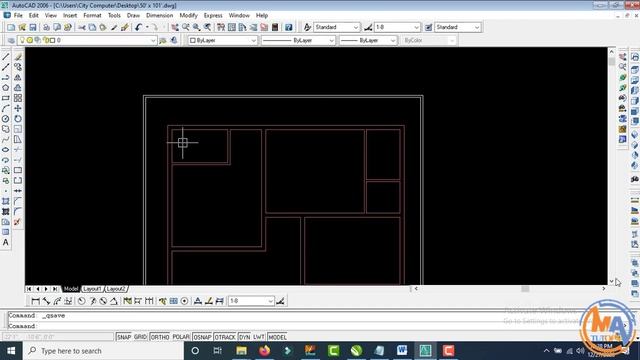640x360 pixels.
Task: Click the Erase modify tool
Action: (x=18, y=57)
